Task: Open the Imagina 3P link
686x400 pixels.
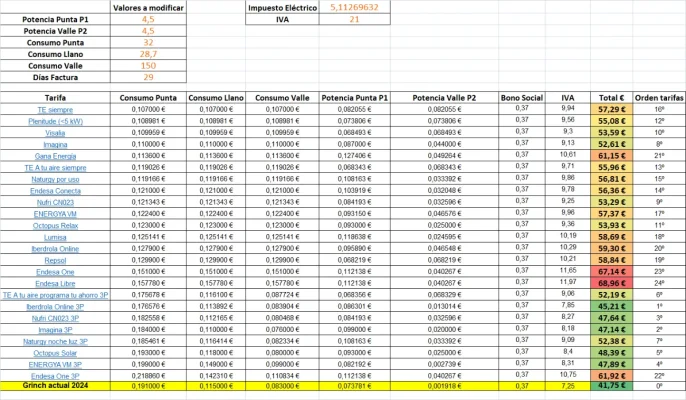Action: click(55, 330)
